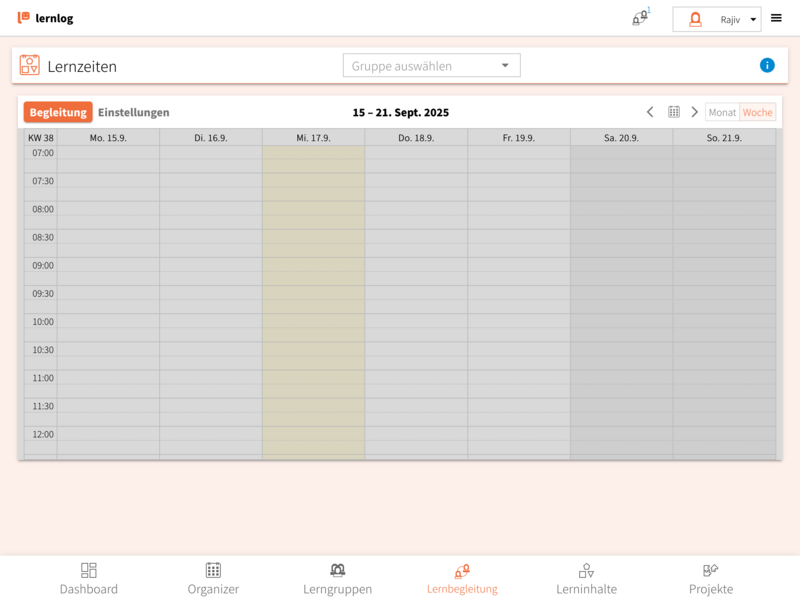Open Dashboard in bottom navigation
This screenshot has height=600, width=800.
pos(89,578)
